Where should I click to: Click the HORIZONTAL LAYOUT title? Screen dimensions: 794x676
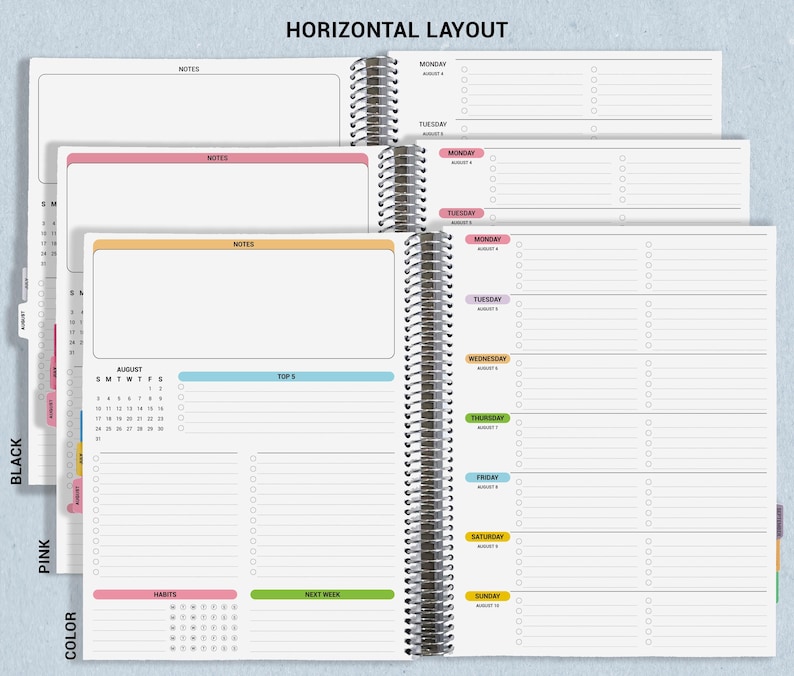click(x=396, y=30)
